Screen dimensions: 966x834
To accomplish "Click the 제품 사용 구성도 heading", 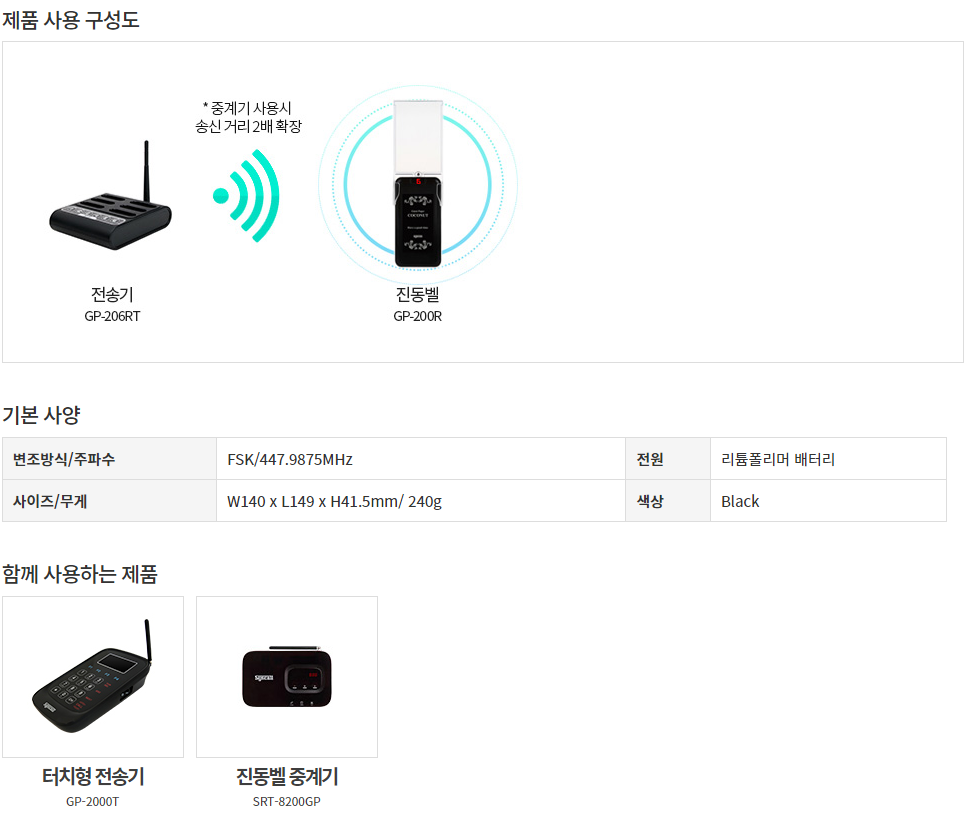I will tap(71, 20).
